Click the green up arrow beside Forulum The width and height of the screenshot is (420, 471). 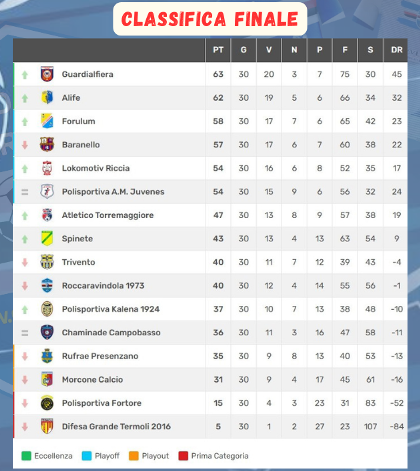click(25, 122)
